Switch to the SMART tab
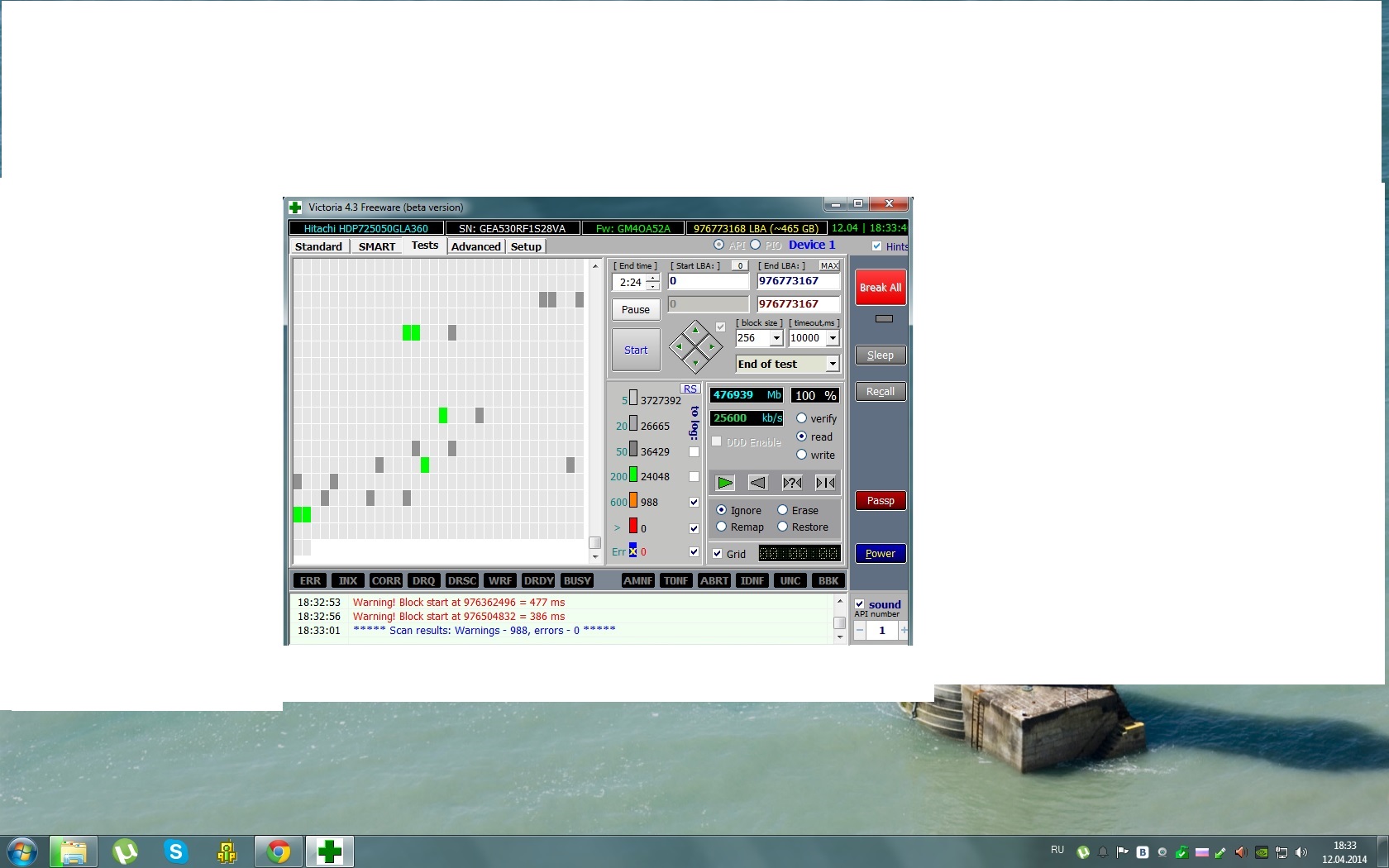Viewport: 1389px width, 868px height. click(x=377, y=246)
